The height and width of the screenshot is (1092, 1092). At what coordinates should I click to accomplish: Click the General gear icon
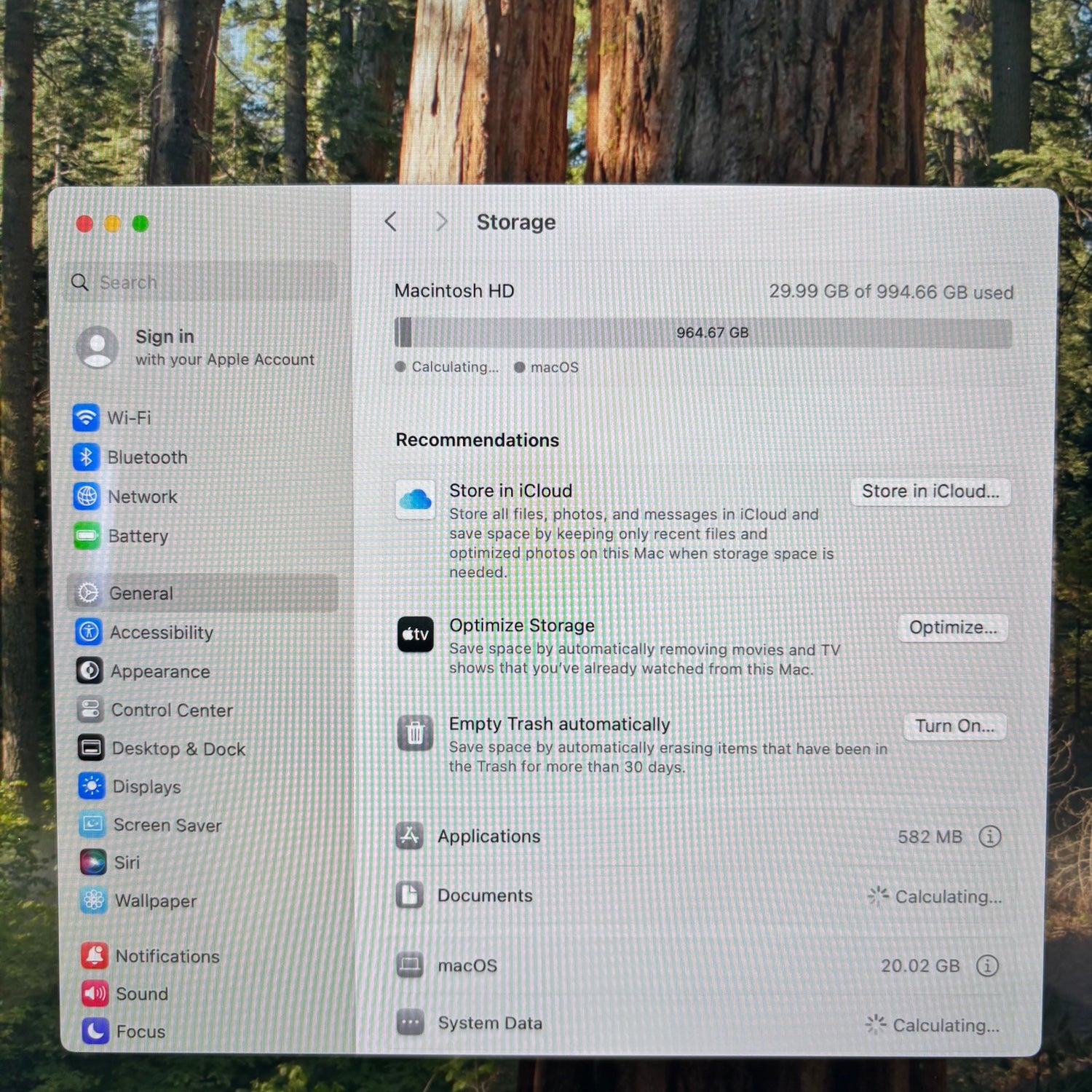pyautogui.click(x=88, y=593)
